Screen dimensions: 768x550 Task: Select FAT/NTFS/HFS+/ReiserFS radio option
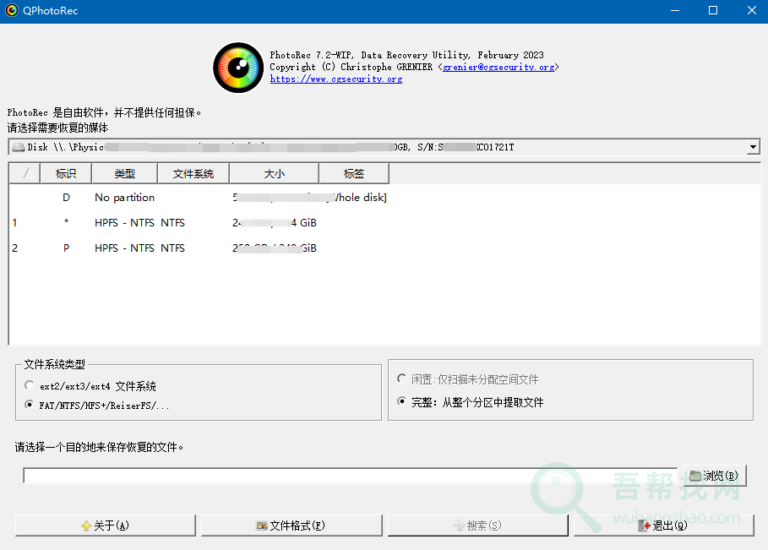(x=29, y=405)
